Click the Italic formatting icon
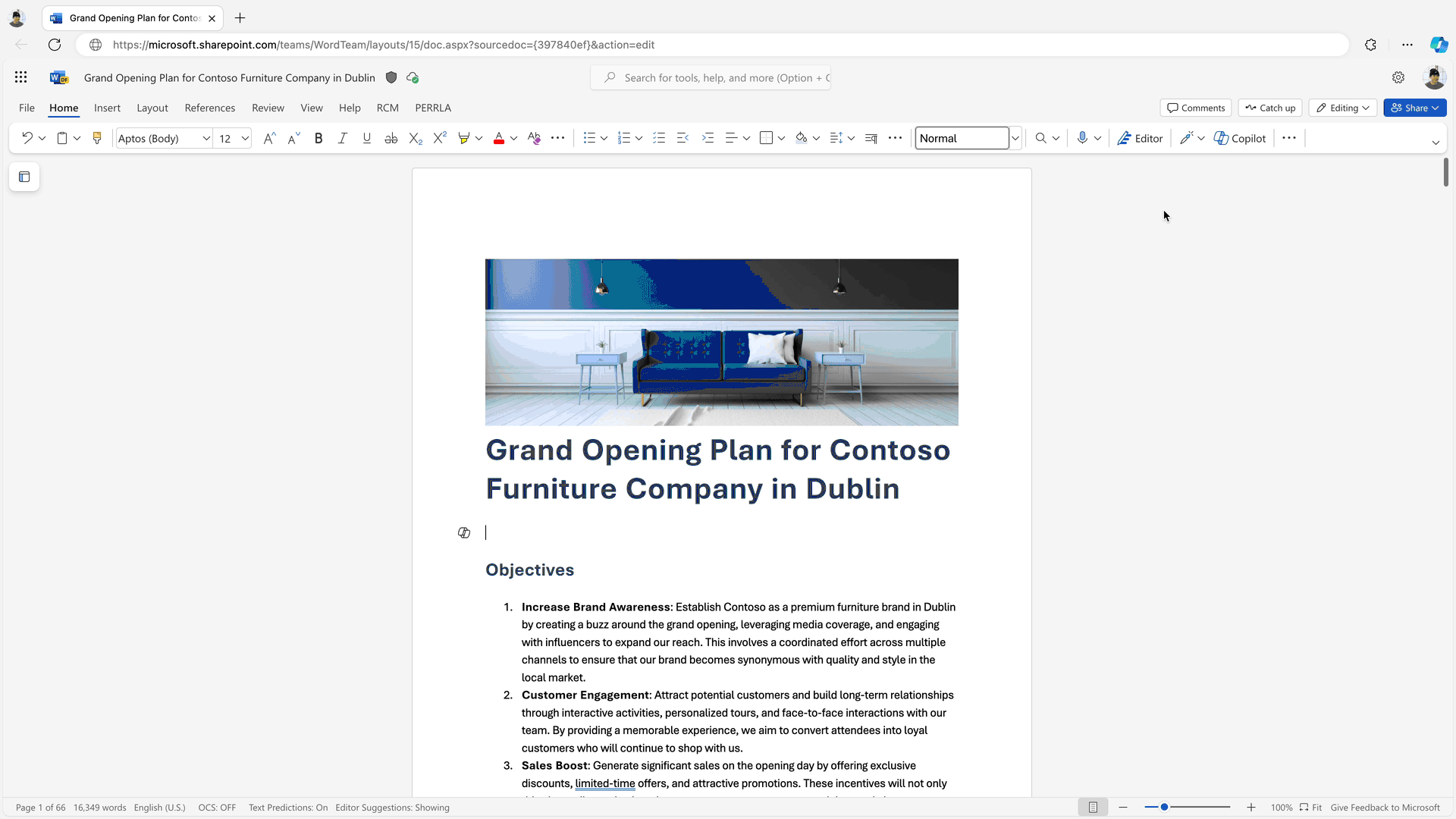Viewport: 1456px width, 819px height. tap(342, 138)
